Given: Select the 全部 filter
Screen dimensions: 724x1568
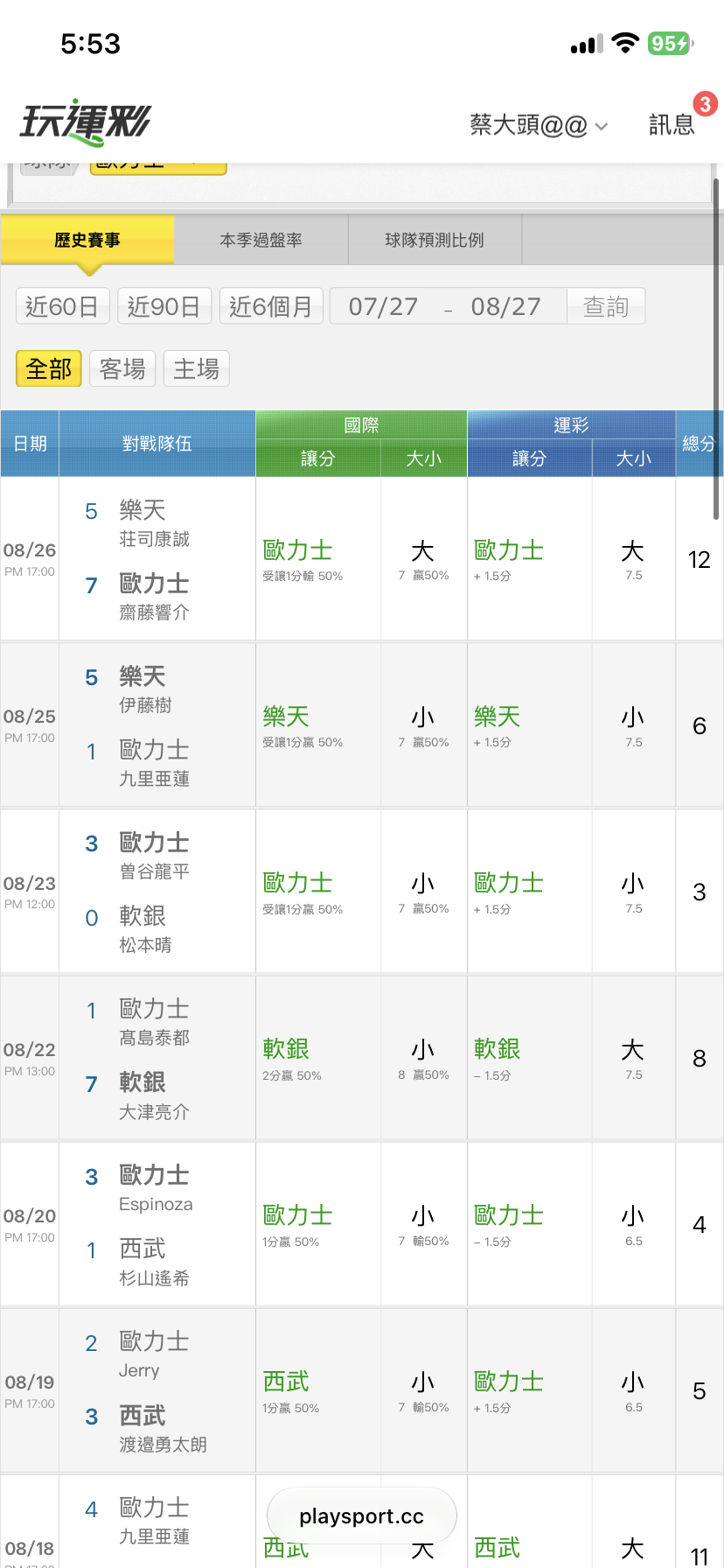Looking at the screenshot, I should tap(49, 368).
